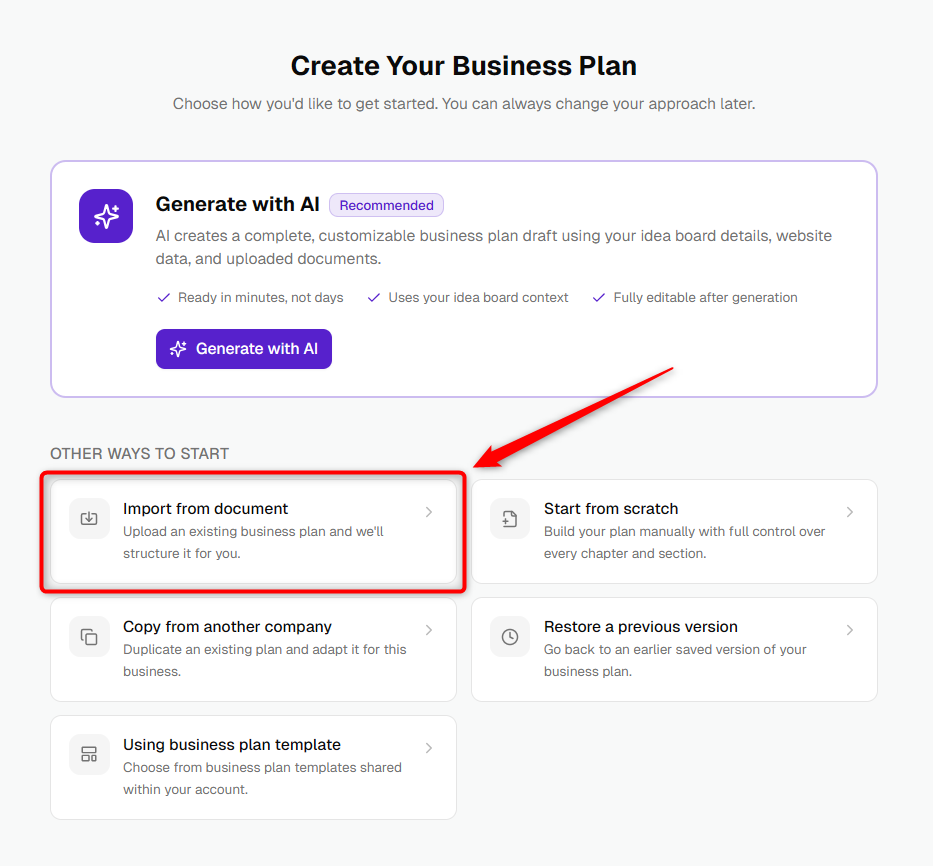Viewport: 933px width, 866px height.
Task: Click the purple AI sparkle icon tile
Action: pos(106,216)
